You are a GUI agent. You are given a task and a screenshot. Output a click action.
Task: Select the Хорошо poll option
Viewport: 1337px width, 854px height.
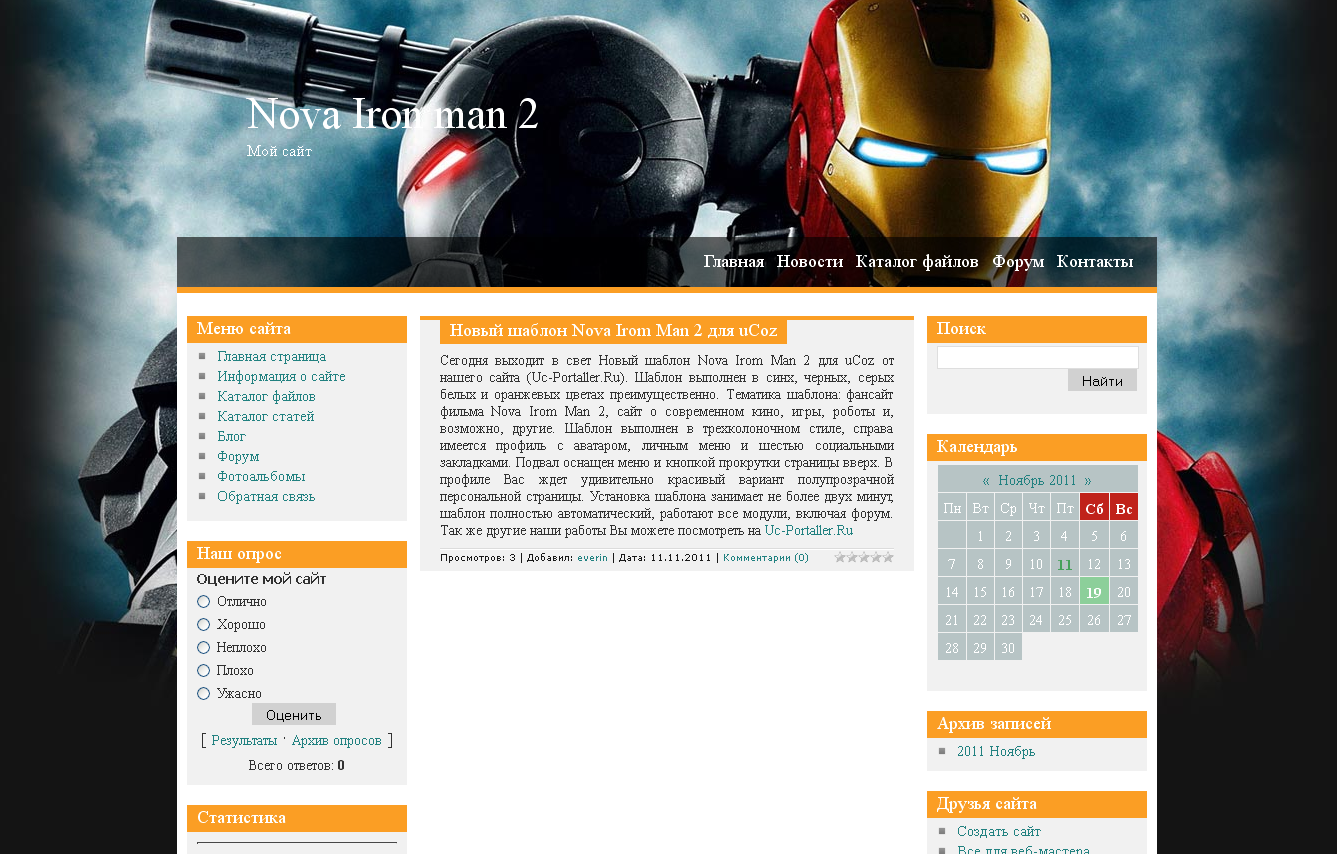coord(204,625)
